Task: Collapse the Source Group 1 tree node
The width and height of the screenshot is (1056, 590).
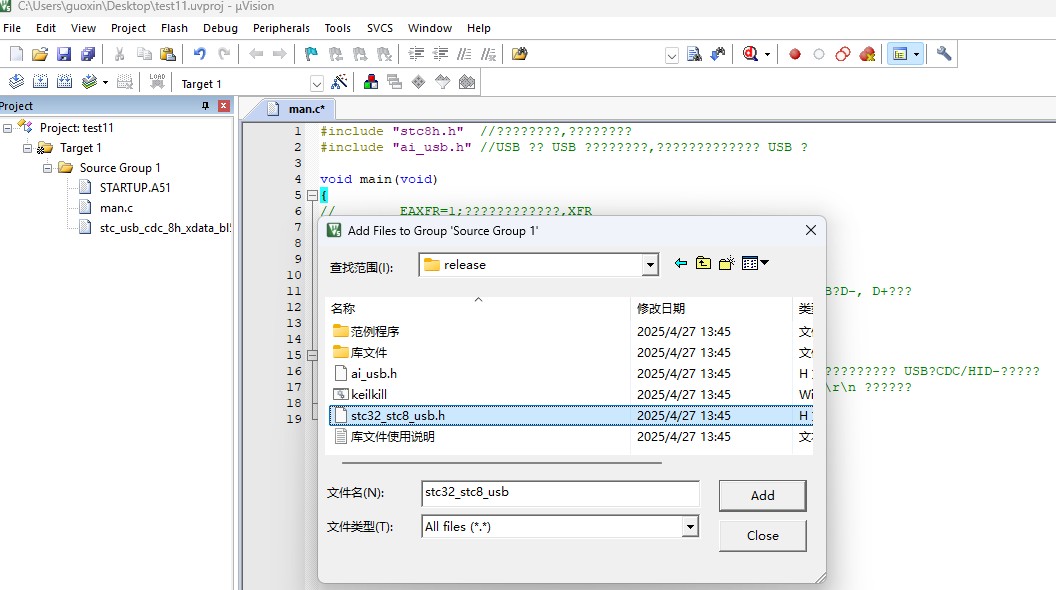Action: (x=48, y=168)
